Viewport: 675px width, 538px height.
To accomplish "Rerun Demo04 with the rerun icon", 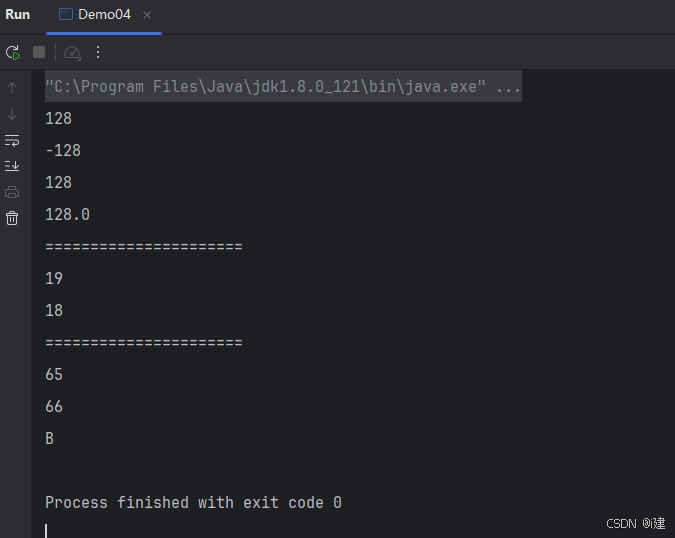I will [x=13, y=53].
